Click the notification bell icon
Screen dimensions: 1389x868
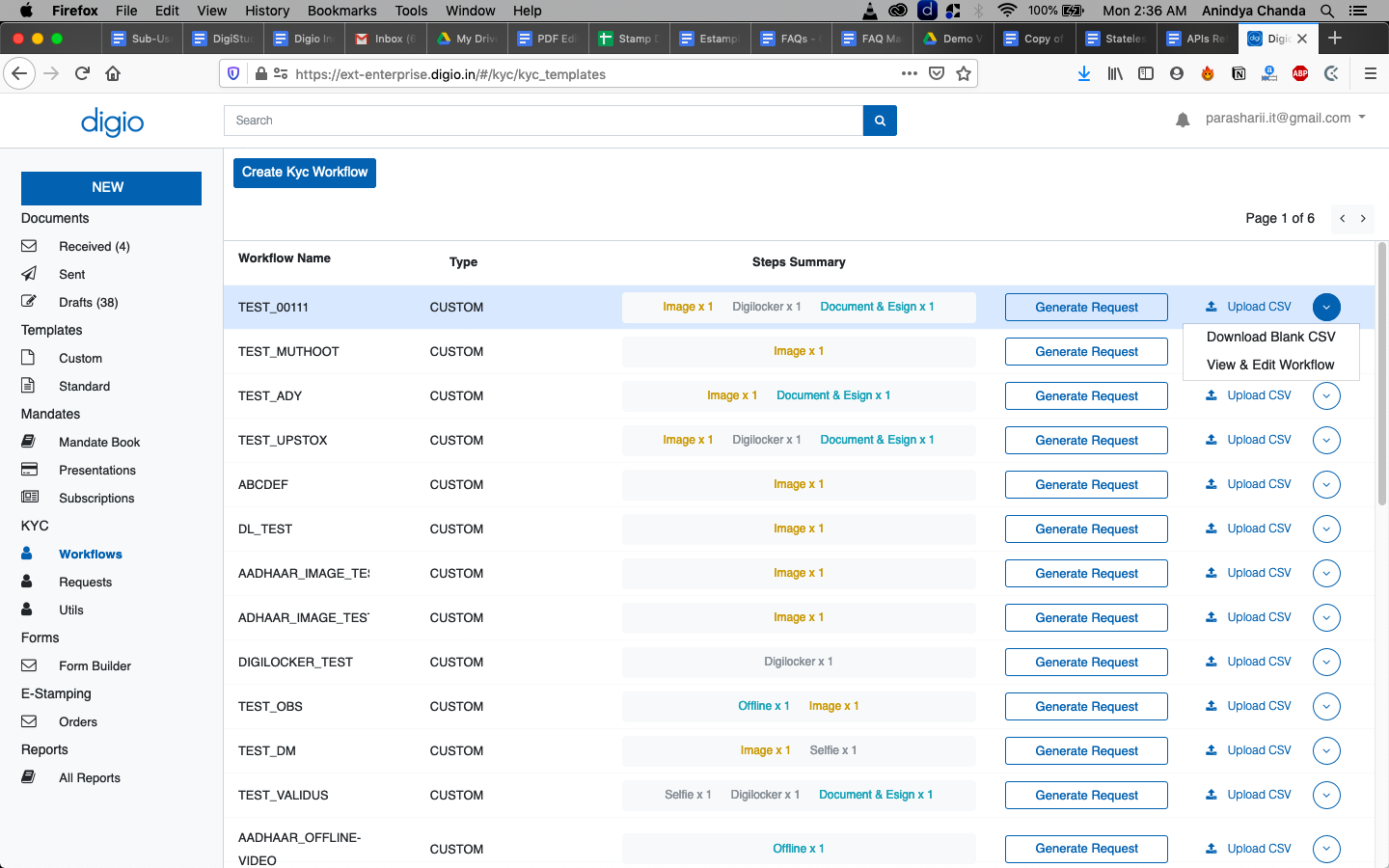[1183, 119]
